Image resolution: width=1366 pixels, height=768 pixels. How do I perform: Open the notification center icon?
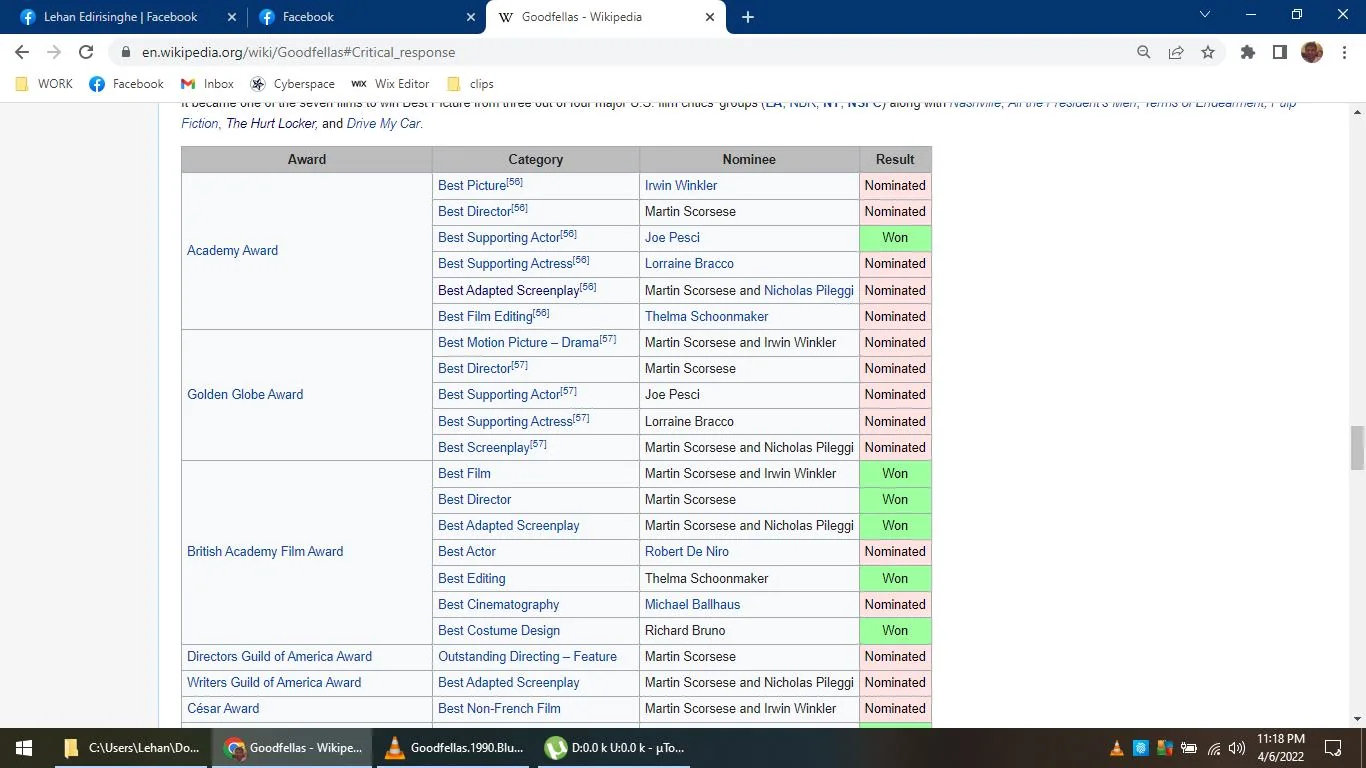point(1333,748)
